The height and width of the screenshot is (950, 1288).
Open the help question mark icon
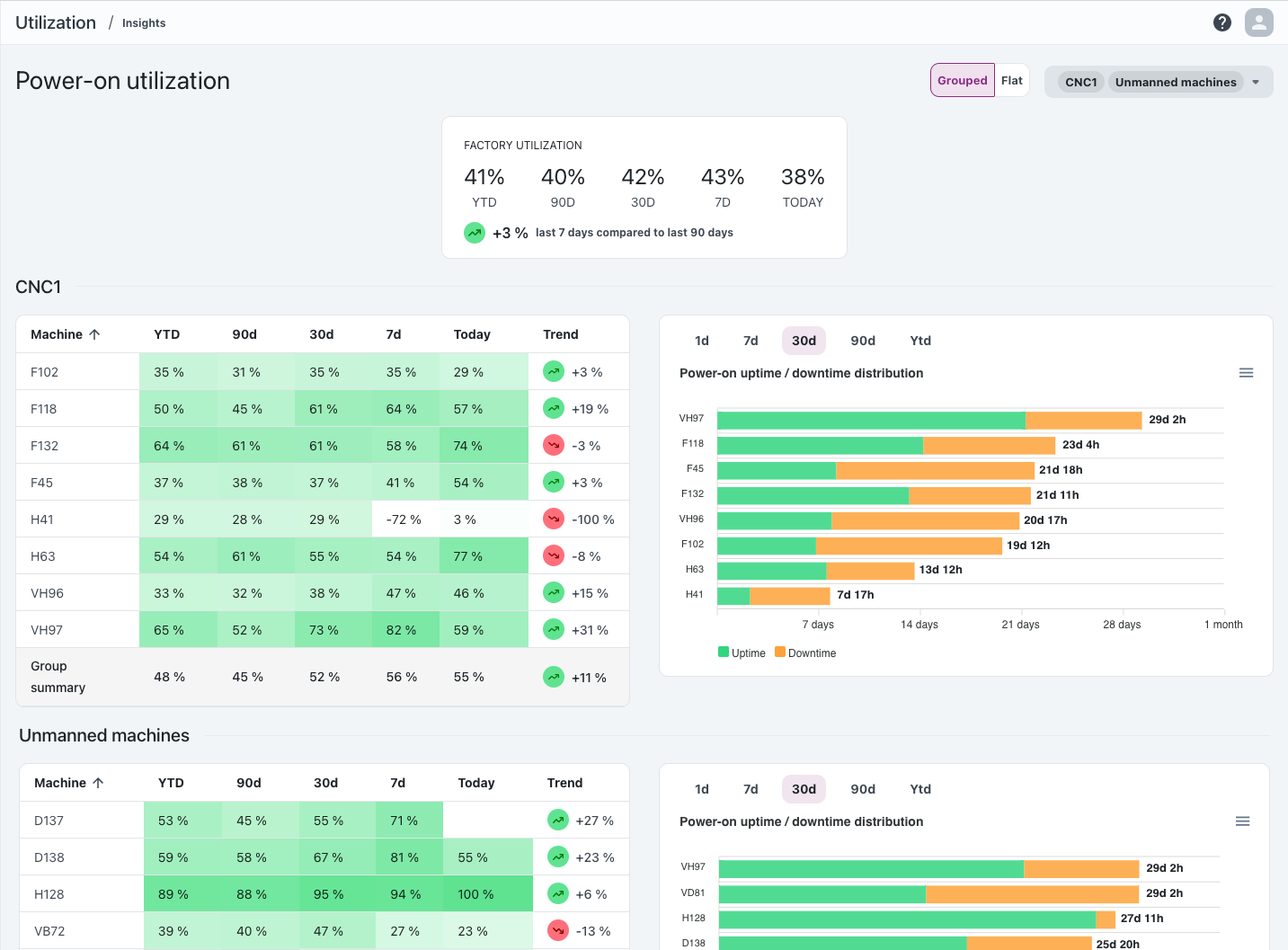(x=1222, y=22)
